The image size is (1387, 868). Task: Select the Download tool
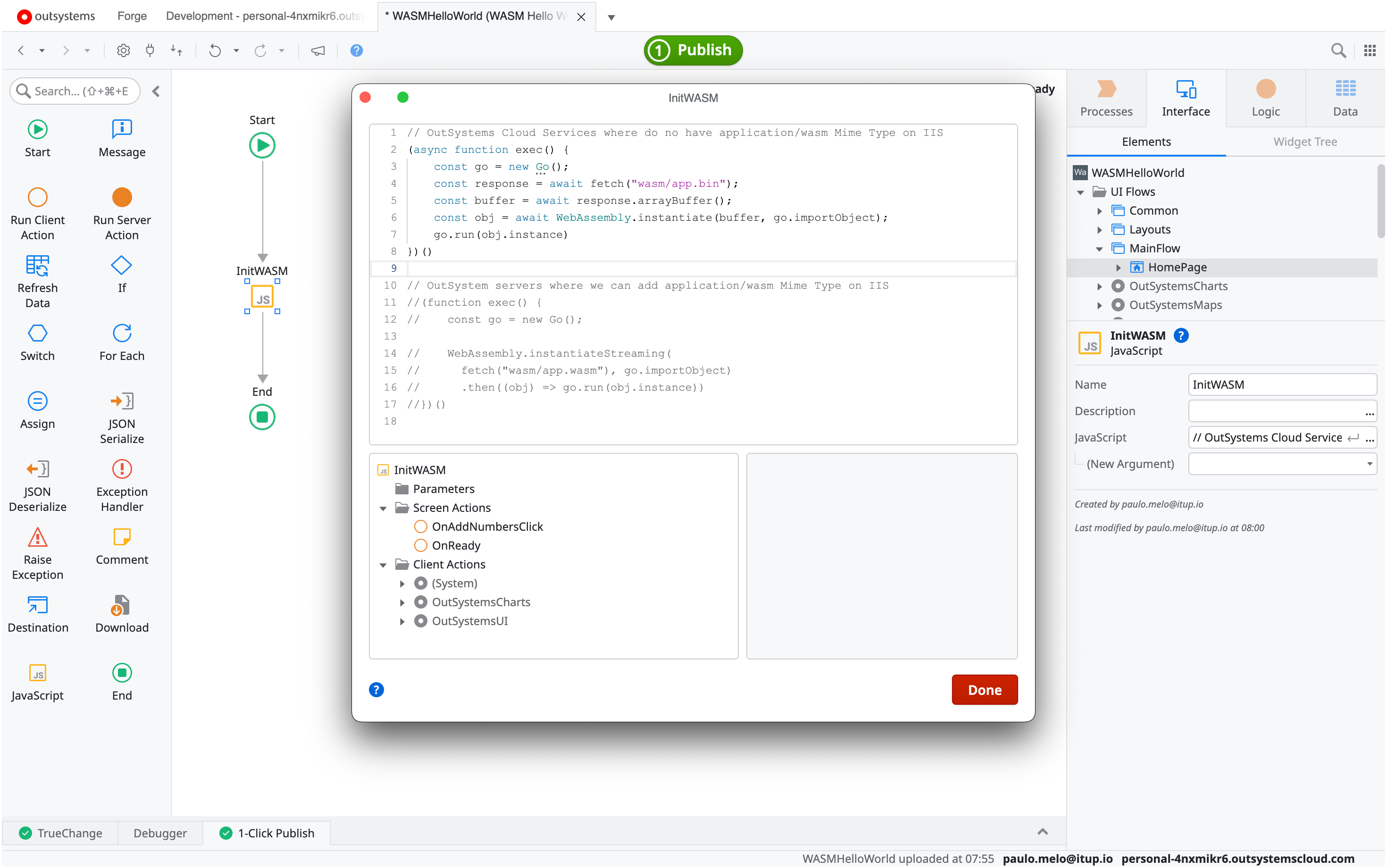[122, 614]
